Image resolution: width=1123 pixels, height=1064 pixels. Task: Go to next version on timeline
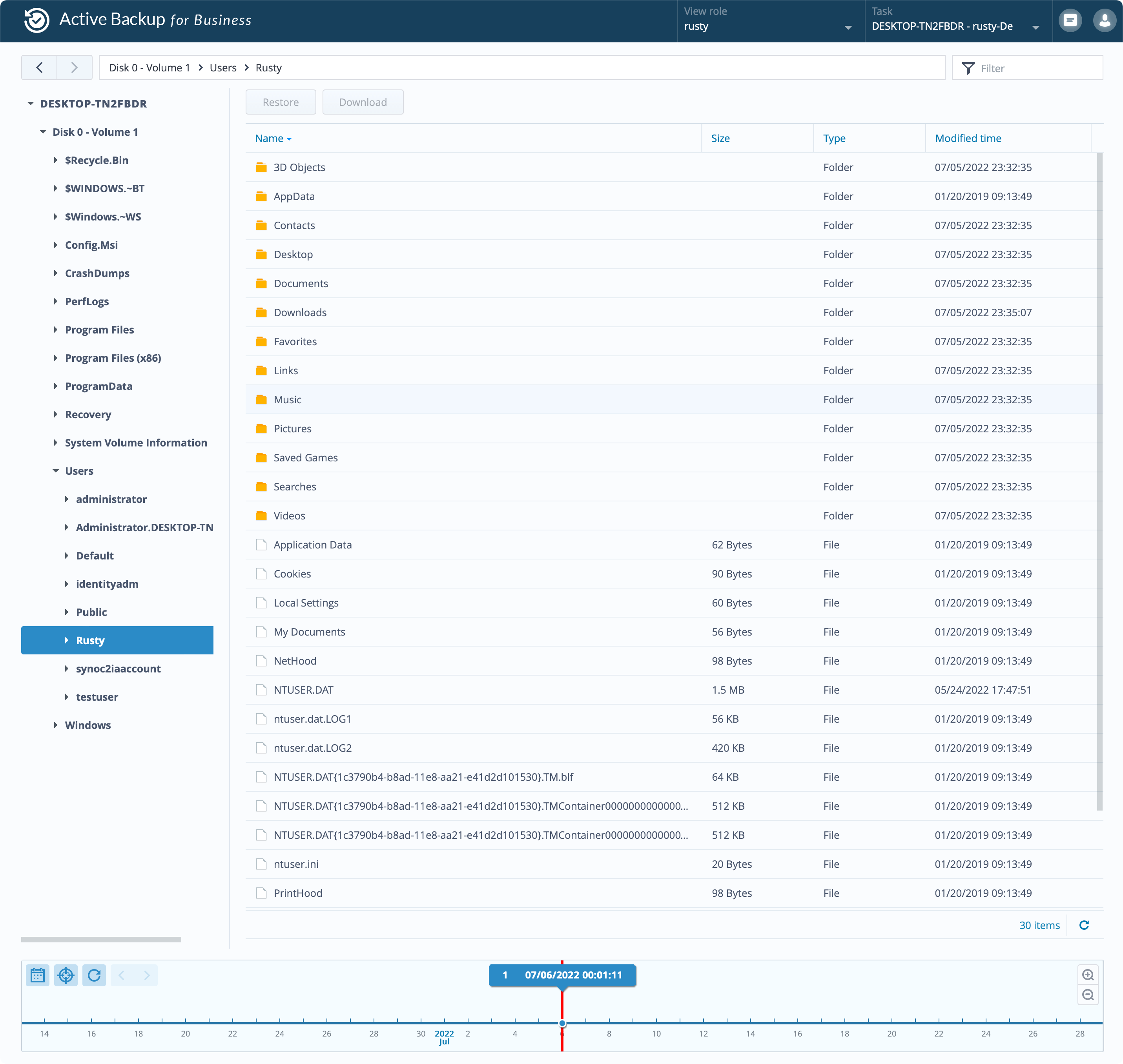tap(146, 975)
